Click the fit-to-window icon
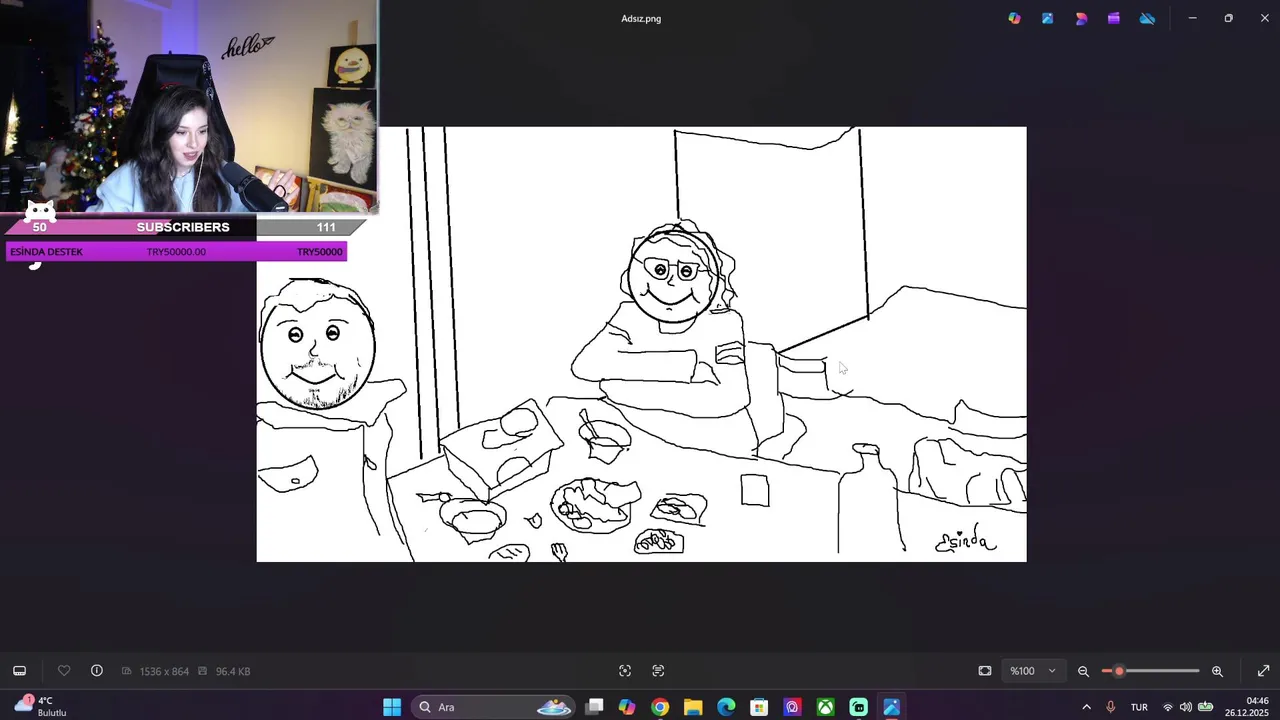1280x720 pixels. click(985, 671)
